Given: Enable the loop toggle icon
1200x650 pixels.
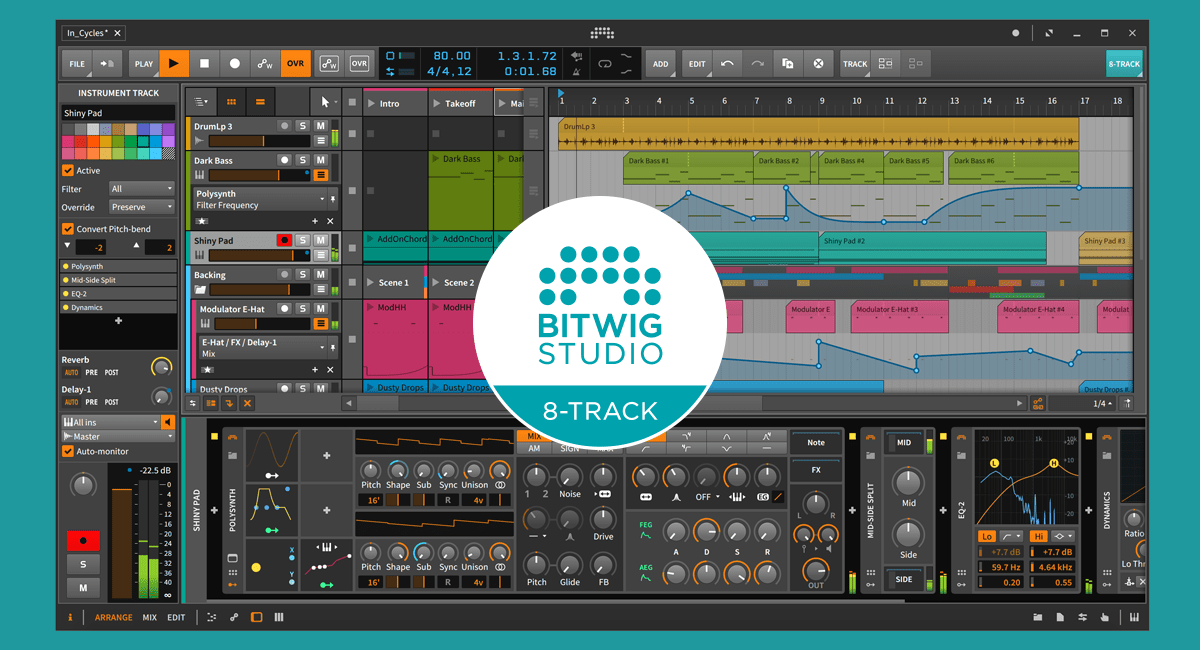Looking at the screenshot, I should point(604,63).
